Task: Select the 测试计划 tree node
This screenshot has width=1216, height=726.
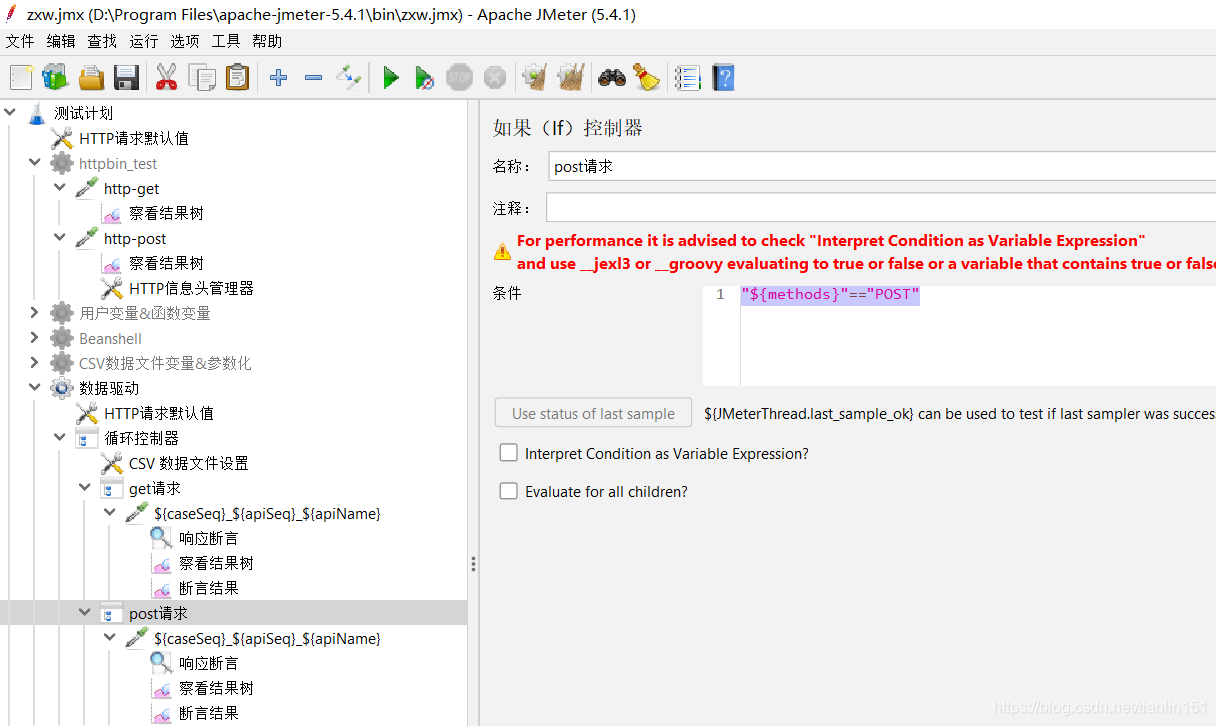Action: pos(83,113)
